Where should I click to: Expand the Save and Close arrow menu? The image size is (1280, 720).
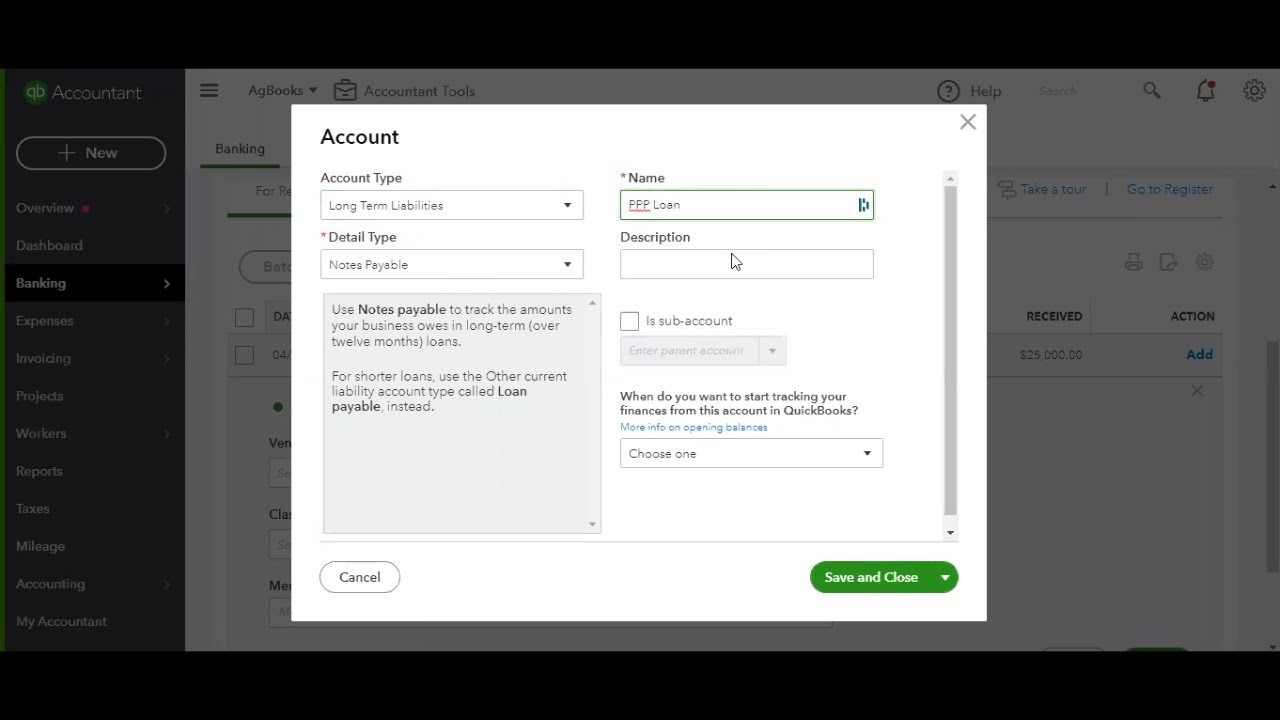point(945,577)
